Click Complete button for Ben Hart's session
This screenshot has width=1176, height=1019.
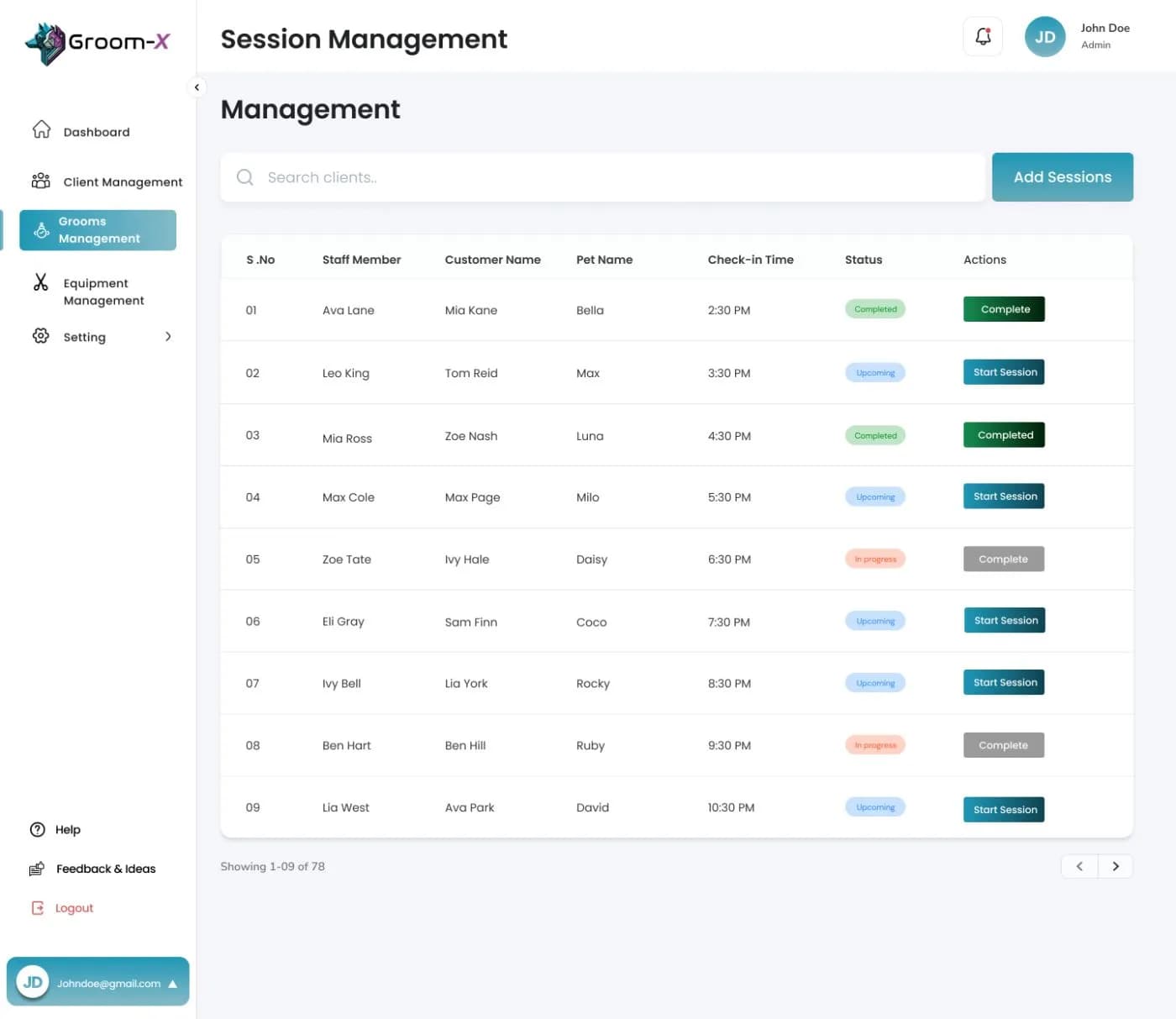[1004, 745]
